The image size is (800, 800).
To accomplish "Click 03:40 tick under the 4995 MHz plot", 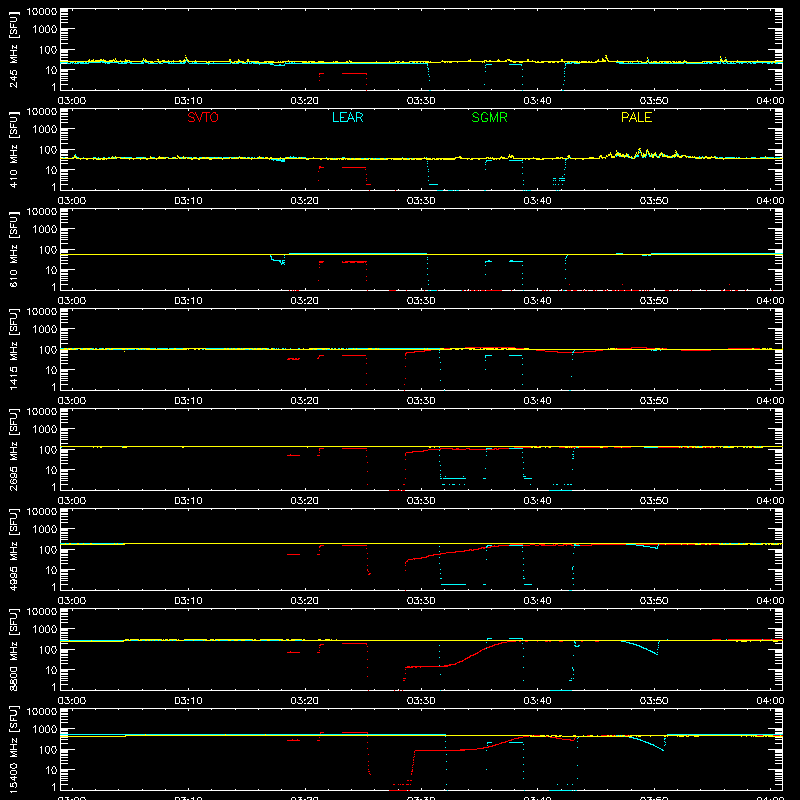I will pos(537,601).
